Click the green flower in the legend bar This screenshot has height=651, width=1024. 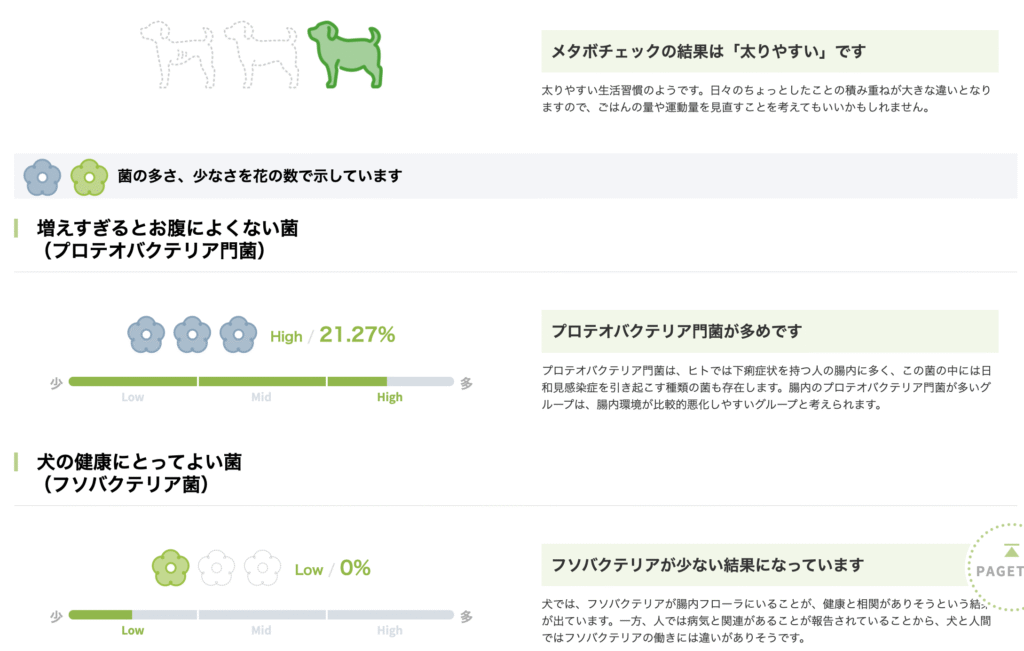(x=89, y=177)
